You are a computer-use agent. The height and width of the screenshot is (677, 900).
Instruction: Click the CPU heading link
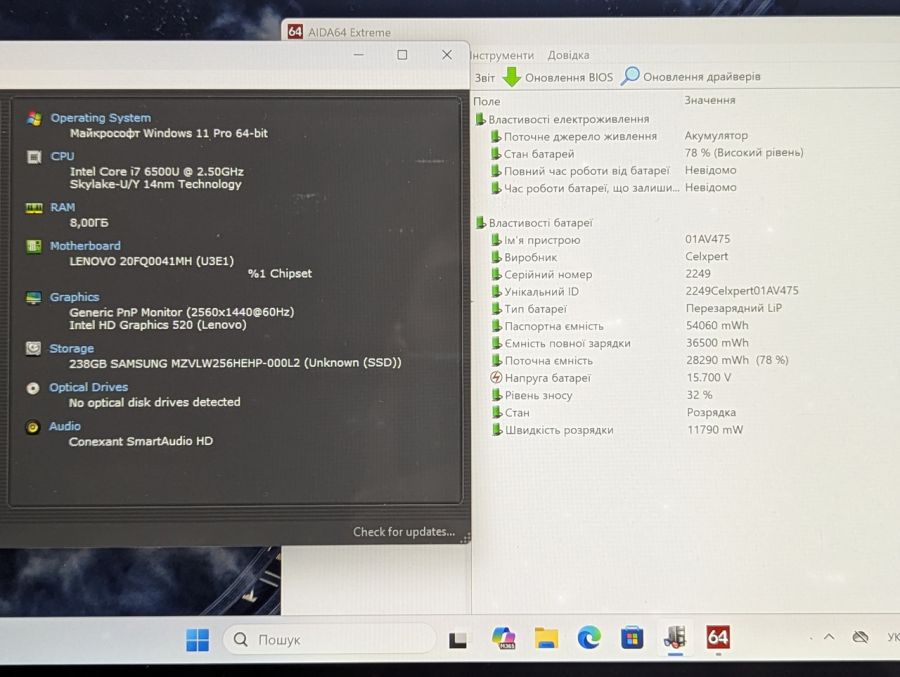62,156
